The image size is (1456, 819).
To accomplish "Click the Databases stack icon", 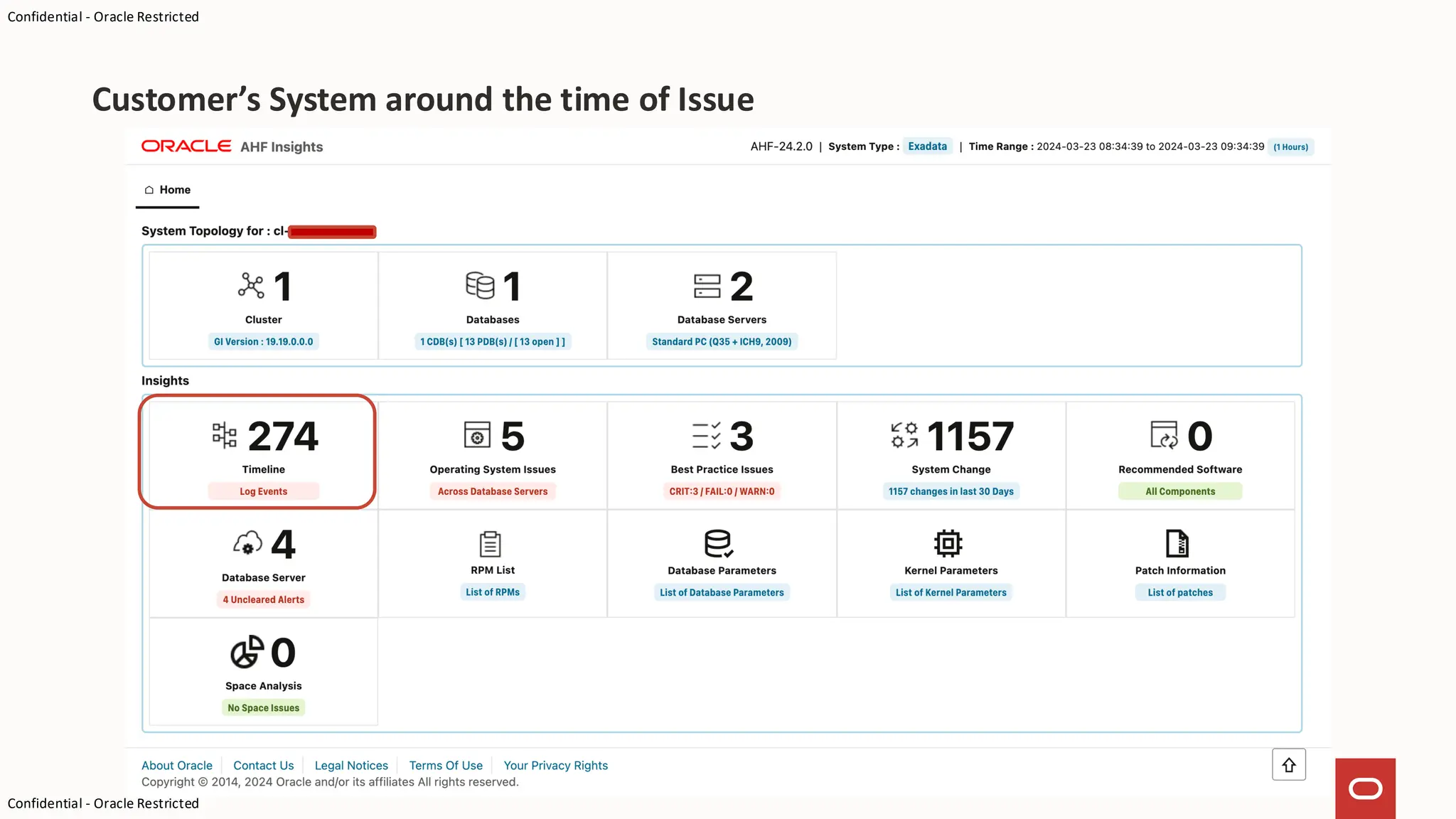I will (480, 286).
